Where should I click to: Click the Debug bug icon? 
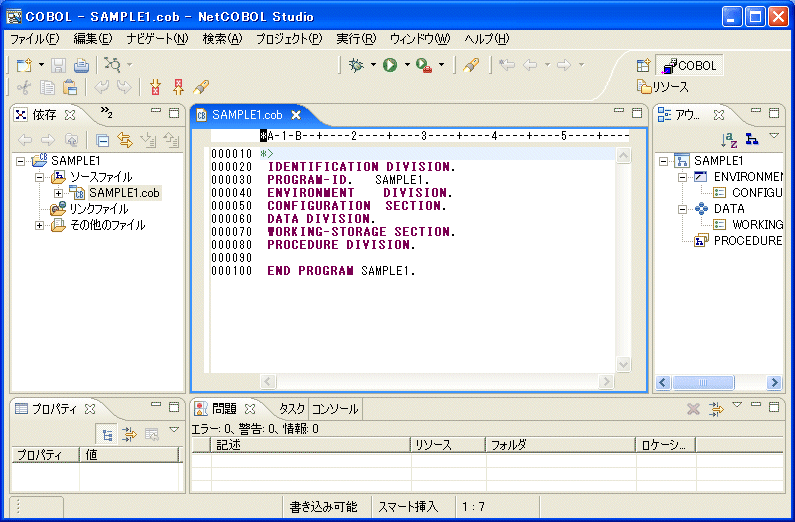pos(356,65)
